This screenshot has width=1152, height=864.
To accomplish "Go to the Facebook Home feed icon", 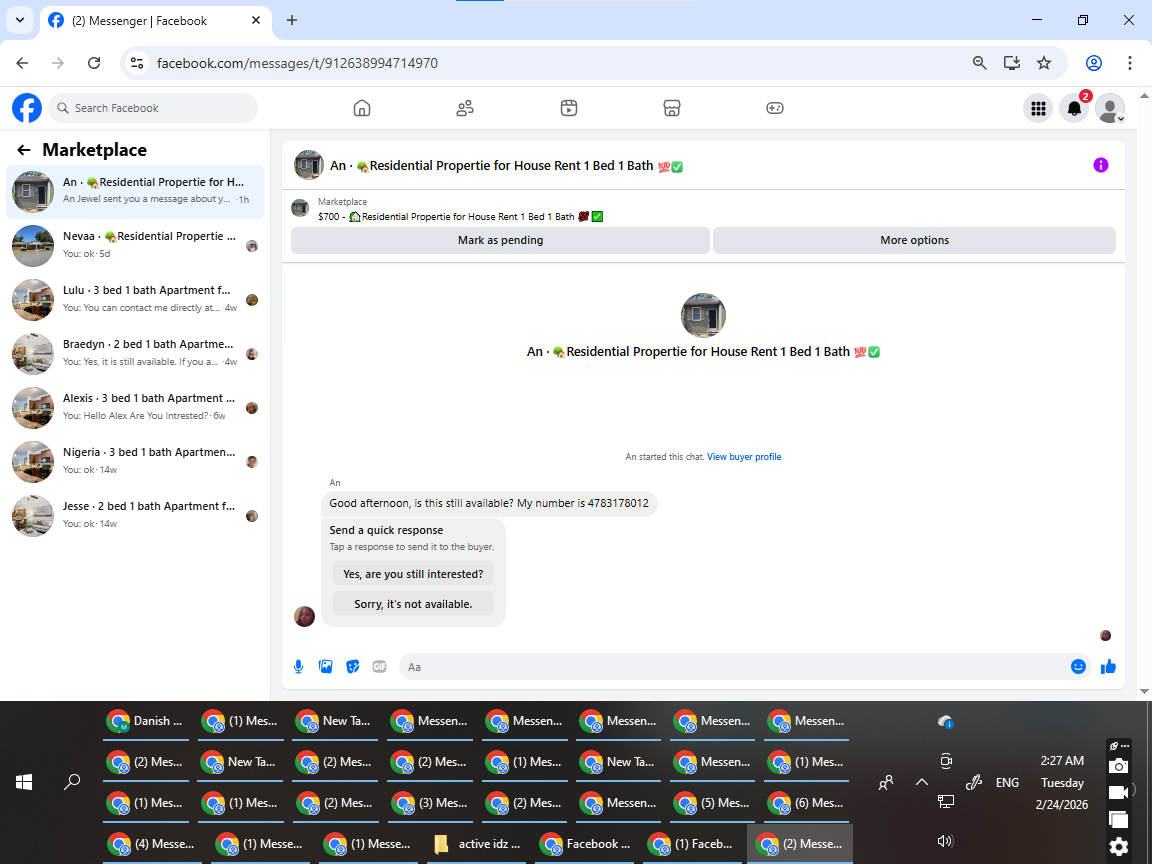I will point(361,108).
